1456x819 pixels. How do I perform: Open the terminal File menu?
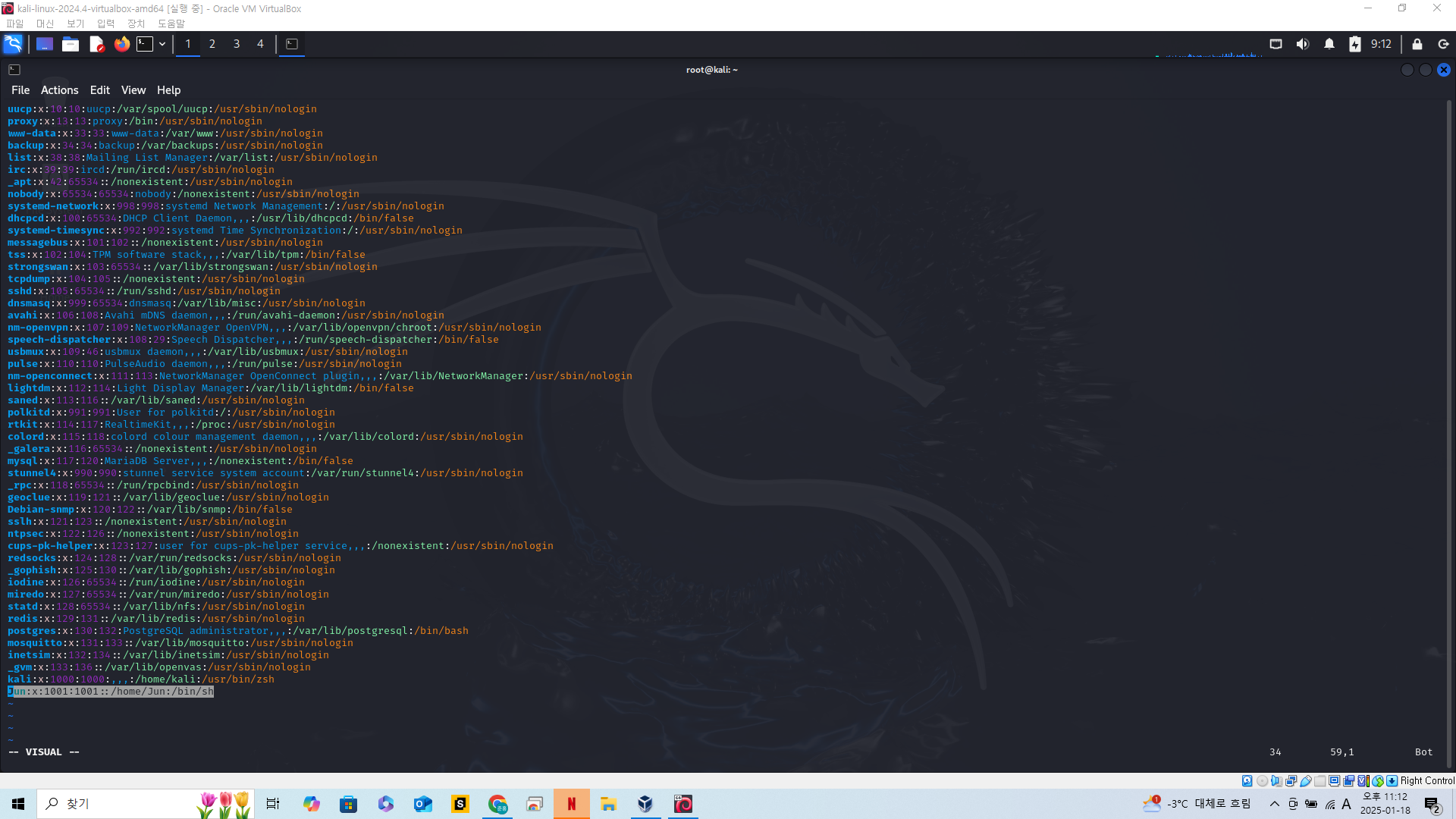click(x=20, y=90)
